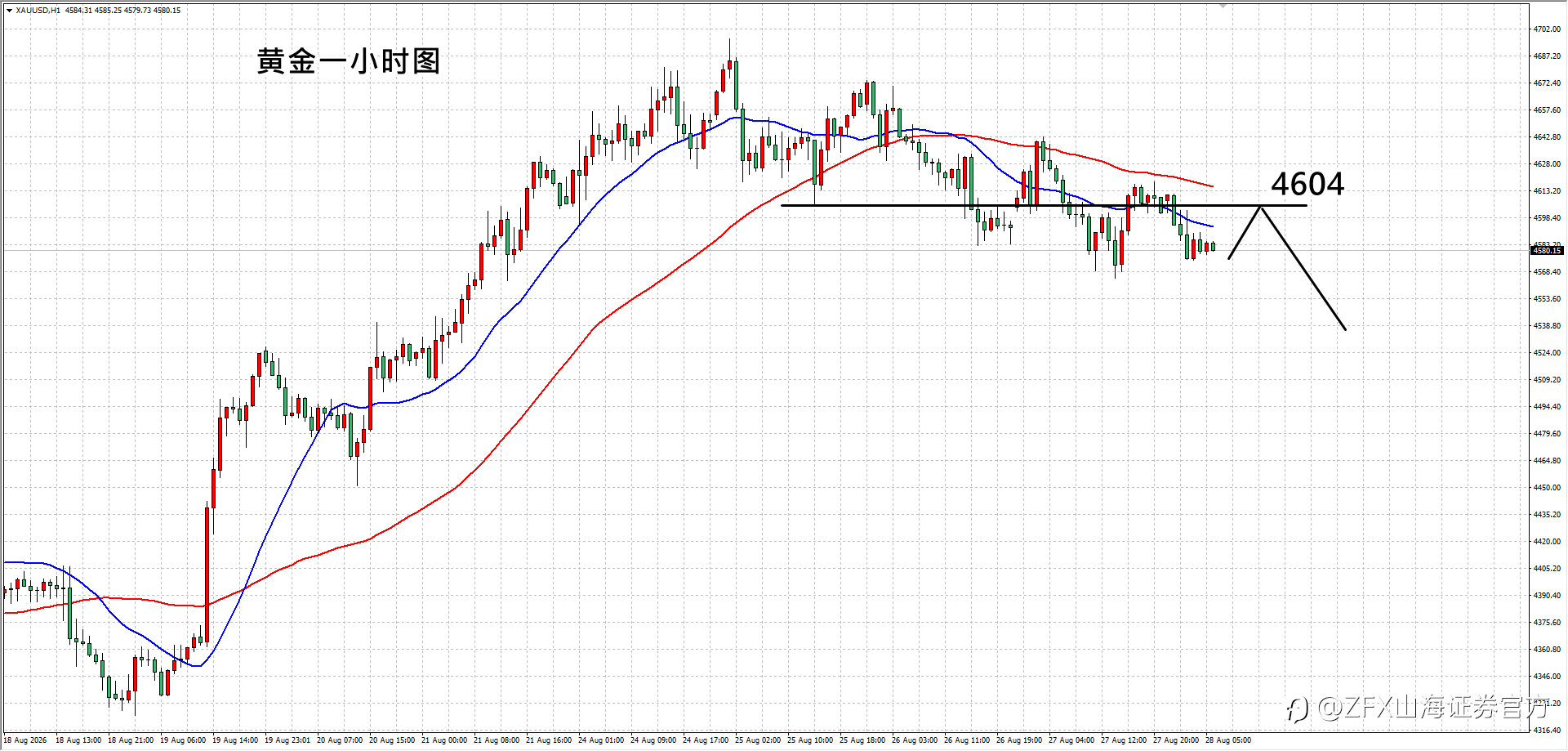The height and width of the screenshot is (751, 1568).
Task: Click the 4568.40 price axis label
Action: tap(1547, 272)
